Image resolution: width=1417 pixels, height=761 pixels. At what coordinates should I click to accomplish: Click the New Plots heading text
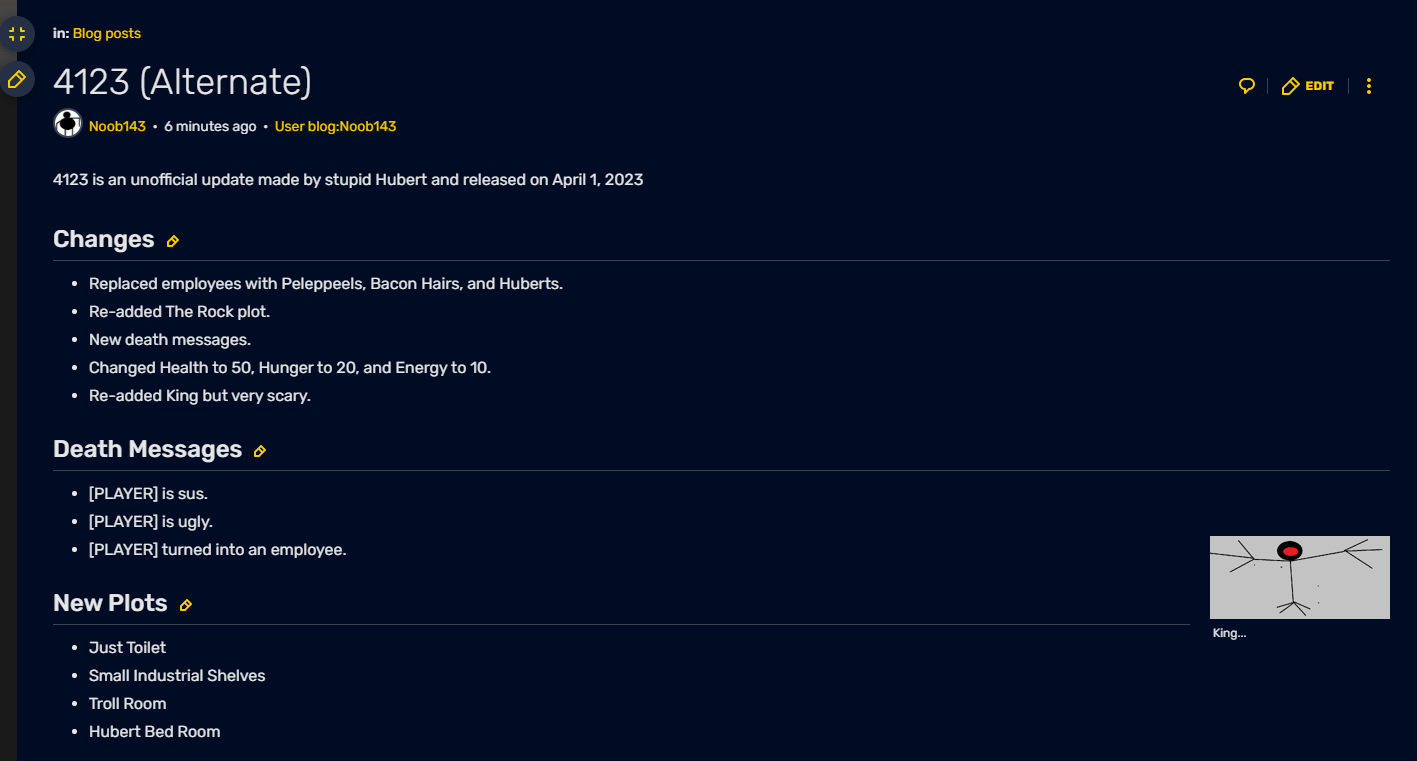point(110,603)
